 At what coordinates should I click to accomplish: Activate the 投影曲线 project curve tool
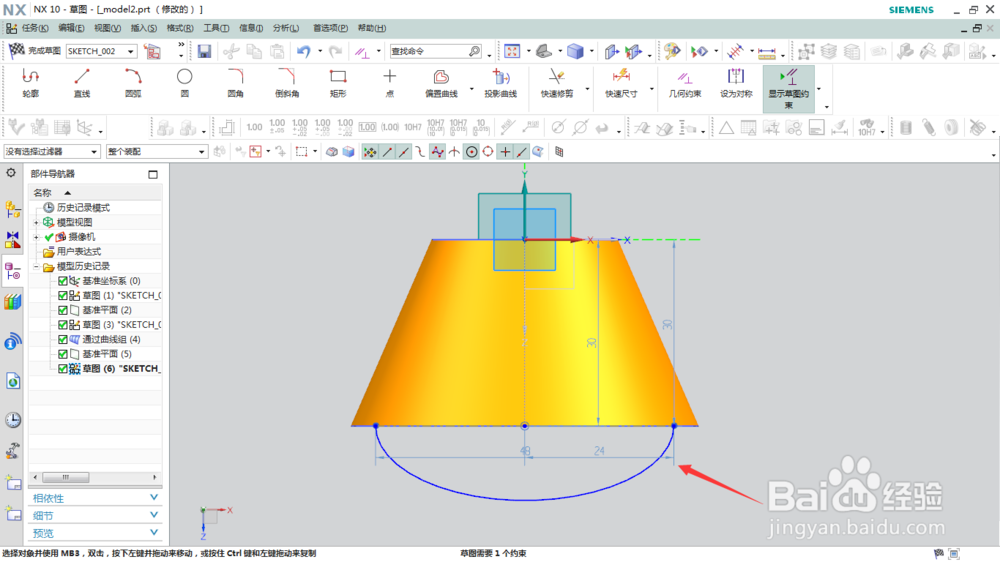(x=501, y=83)
